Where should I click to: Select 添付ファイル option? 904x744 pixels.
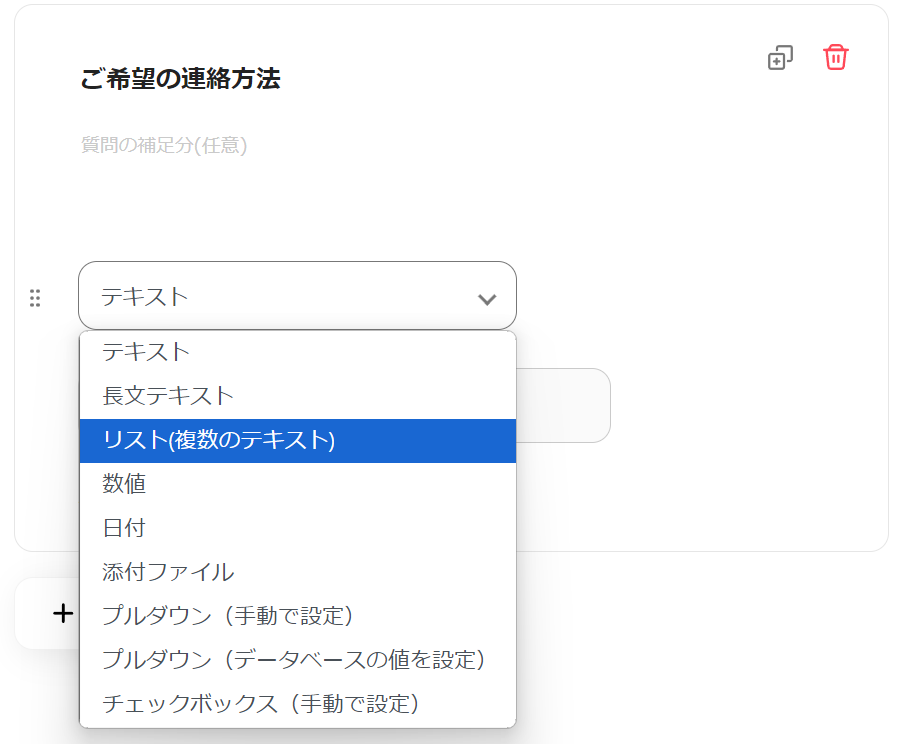[297, 572]
